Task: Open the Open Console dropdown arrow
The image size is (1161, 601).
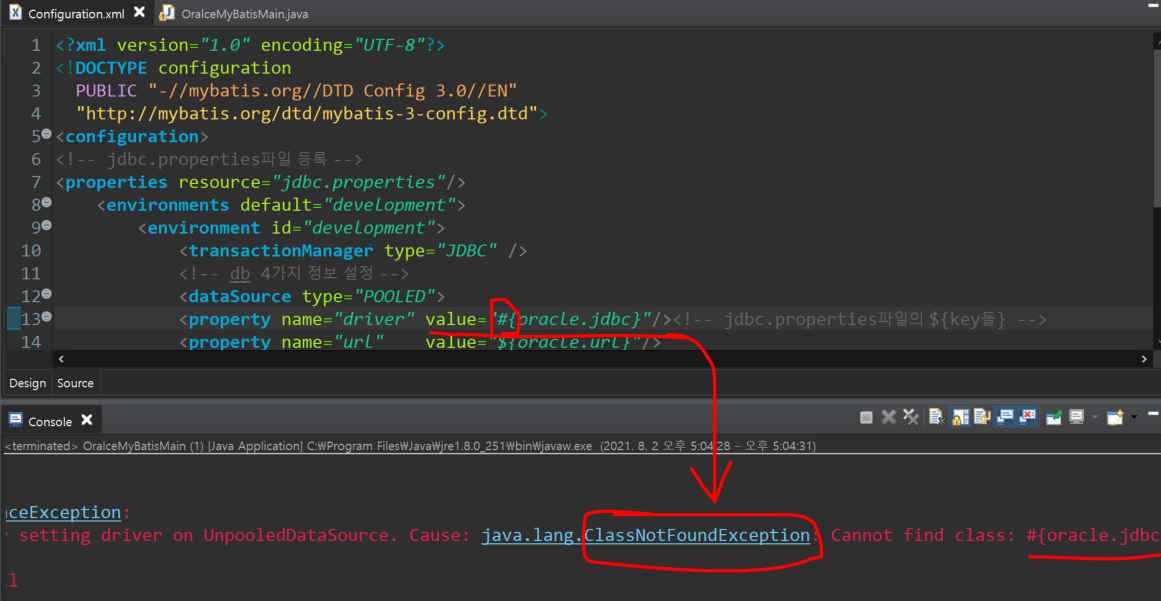Action: coord(1134,419)
